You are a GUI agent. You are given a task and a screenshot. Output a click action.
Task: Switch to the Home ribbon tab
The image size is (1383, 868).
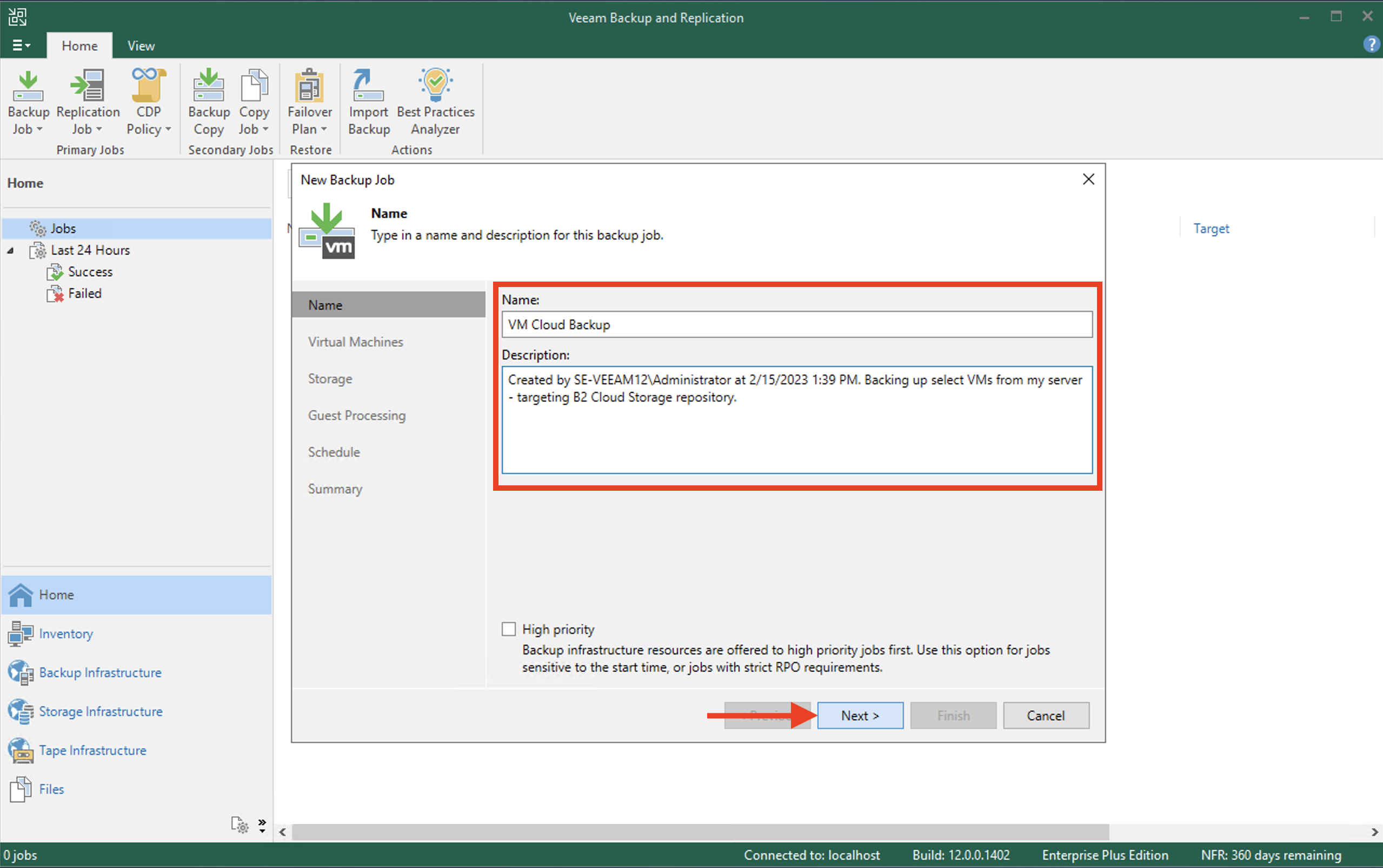tap(79, 46)
